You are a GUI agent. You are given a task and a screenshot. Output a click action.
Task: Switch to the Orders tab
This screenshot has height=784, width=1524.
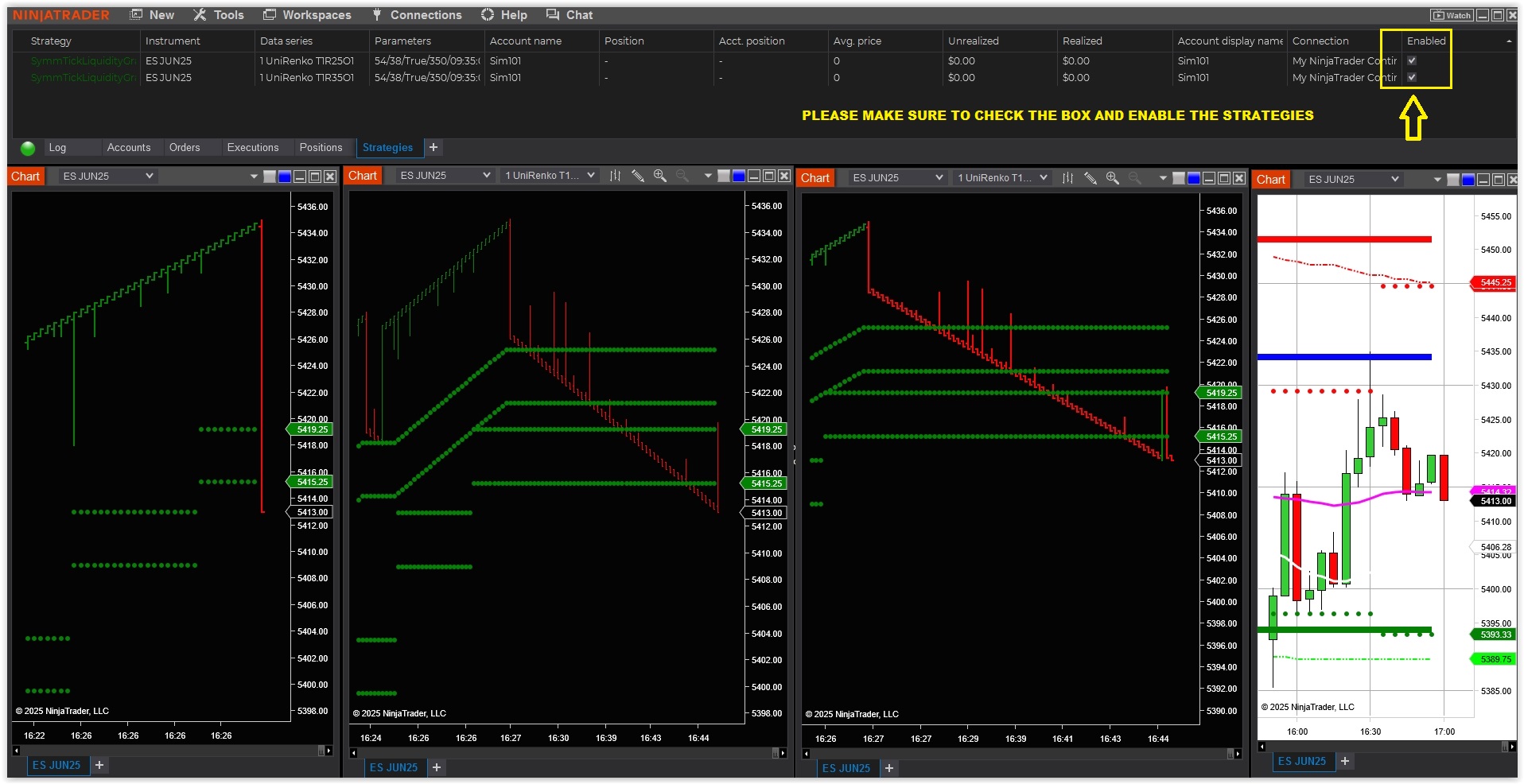point(185,147)
